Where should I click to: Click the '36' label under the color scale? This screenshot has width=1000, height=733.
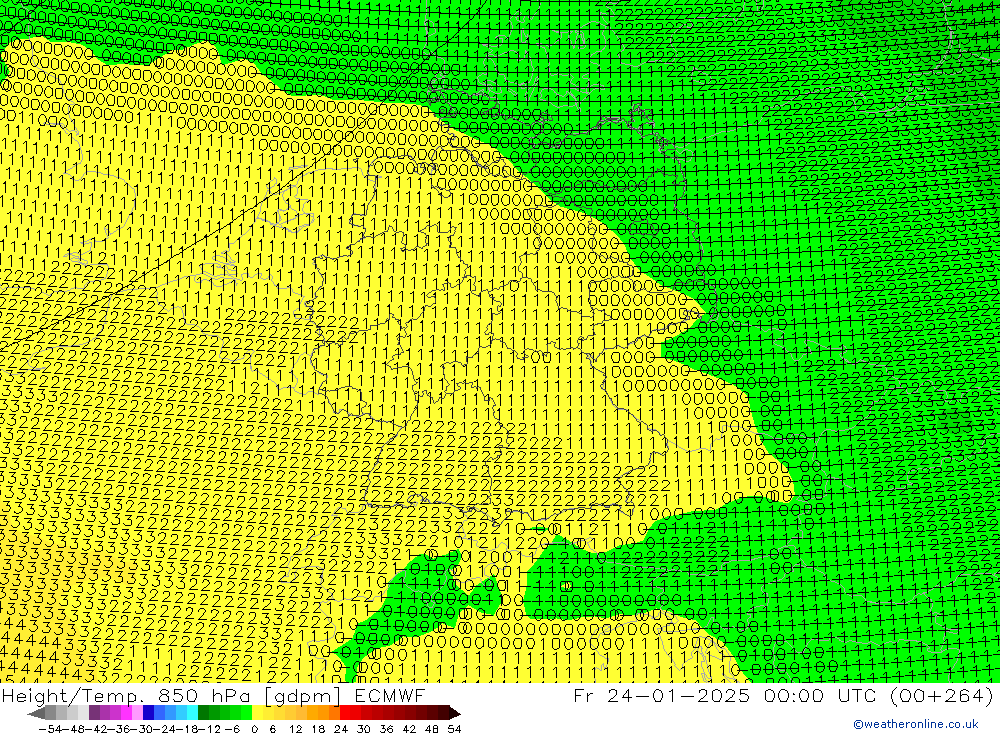click(386, 729)
